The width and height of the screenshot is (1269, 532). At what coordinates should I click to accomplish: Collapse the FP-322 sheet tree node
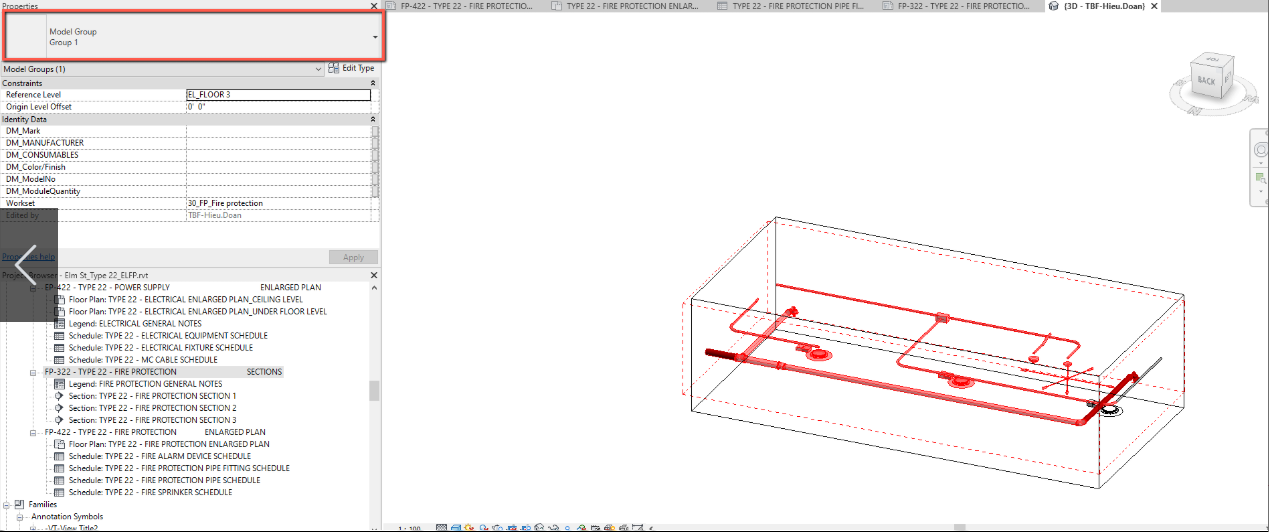(x=33, y=372)
